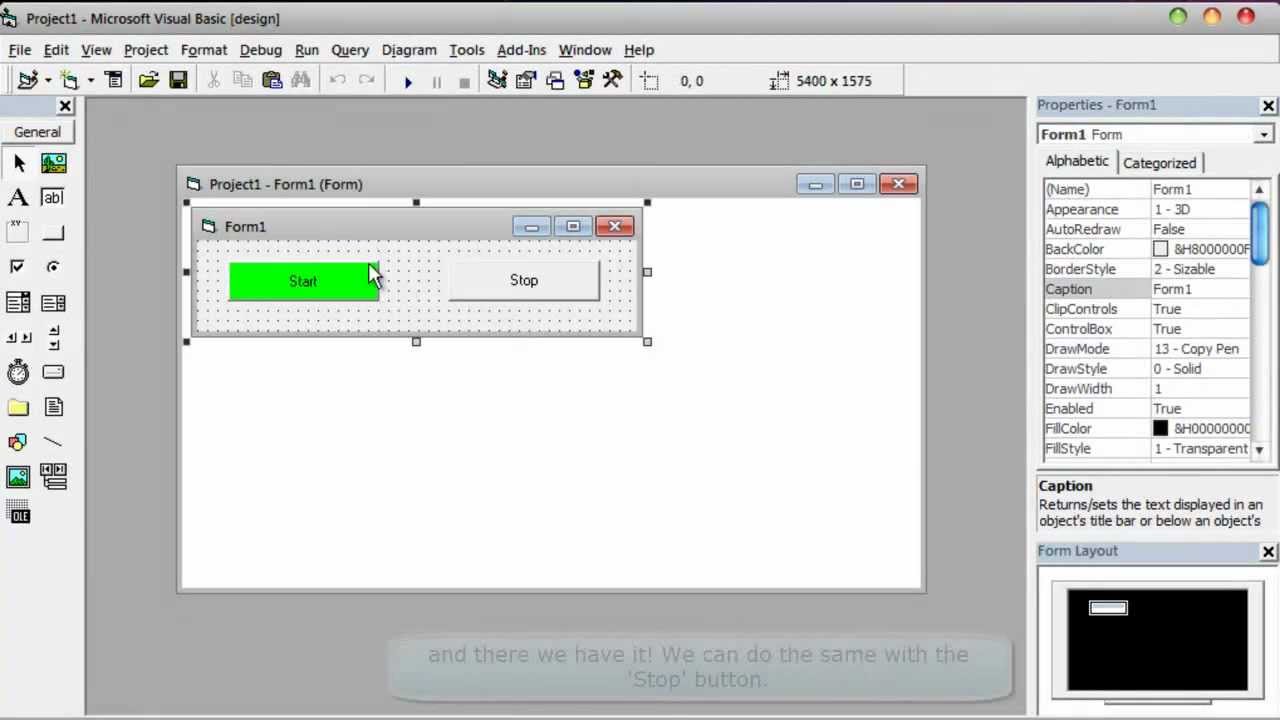
Task: Expand the Add Form dropdown arrow
Action: (x=90, y=81)
